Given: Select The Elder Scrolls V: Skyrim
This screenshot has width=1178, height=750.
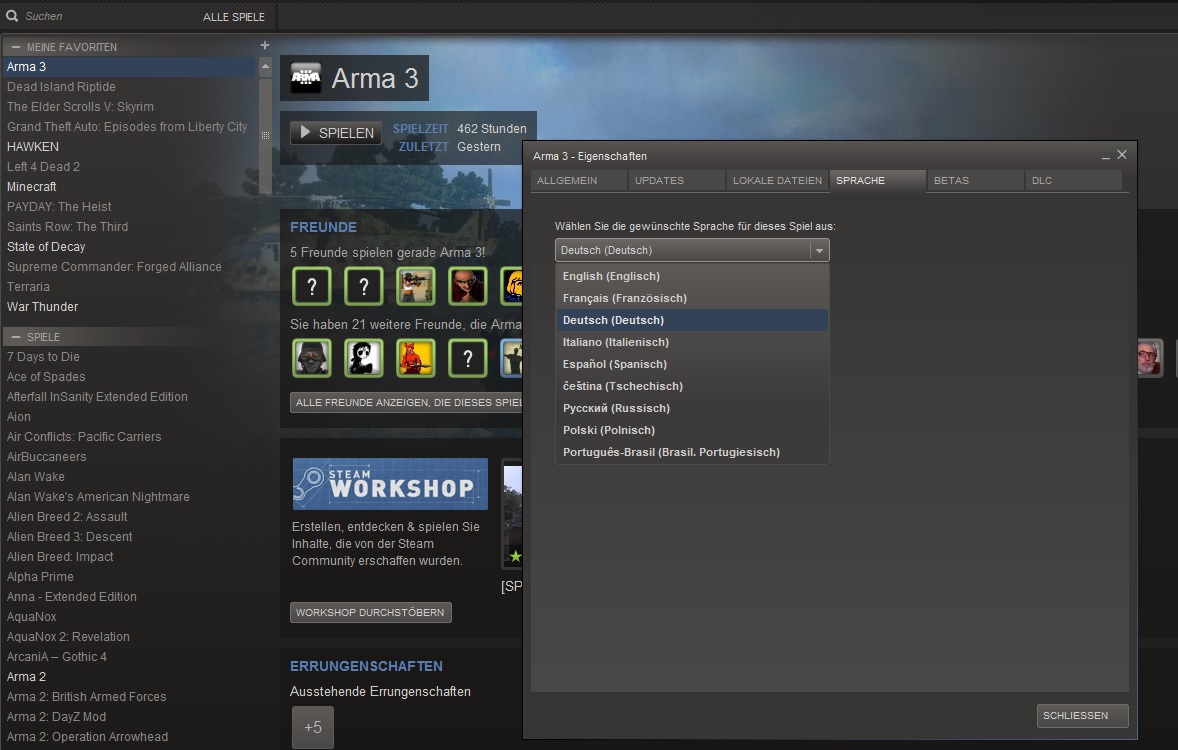Looking at the screenshot, I should pos(129,107).
